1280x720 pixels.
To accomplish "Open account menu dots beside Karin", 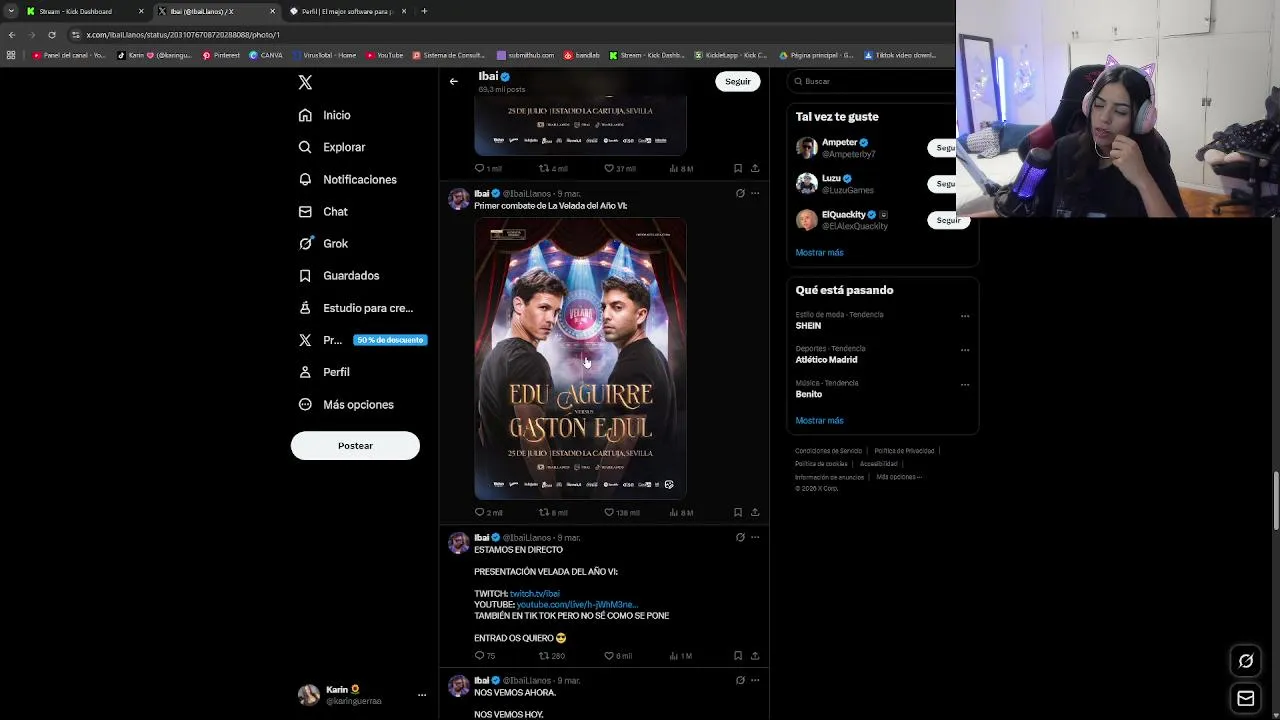I will coord(422,694).
